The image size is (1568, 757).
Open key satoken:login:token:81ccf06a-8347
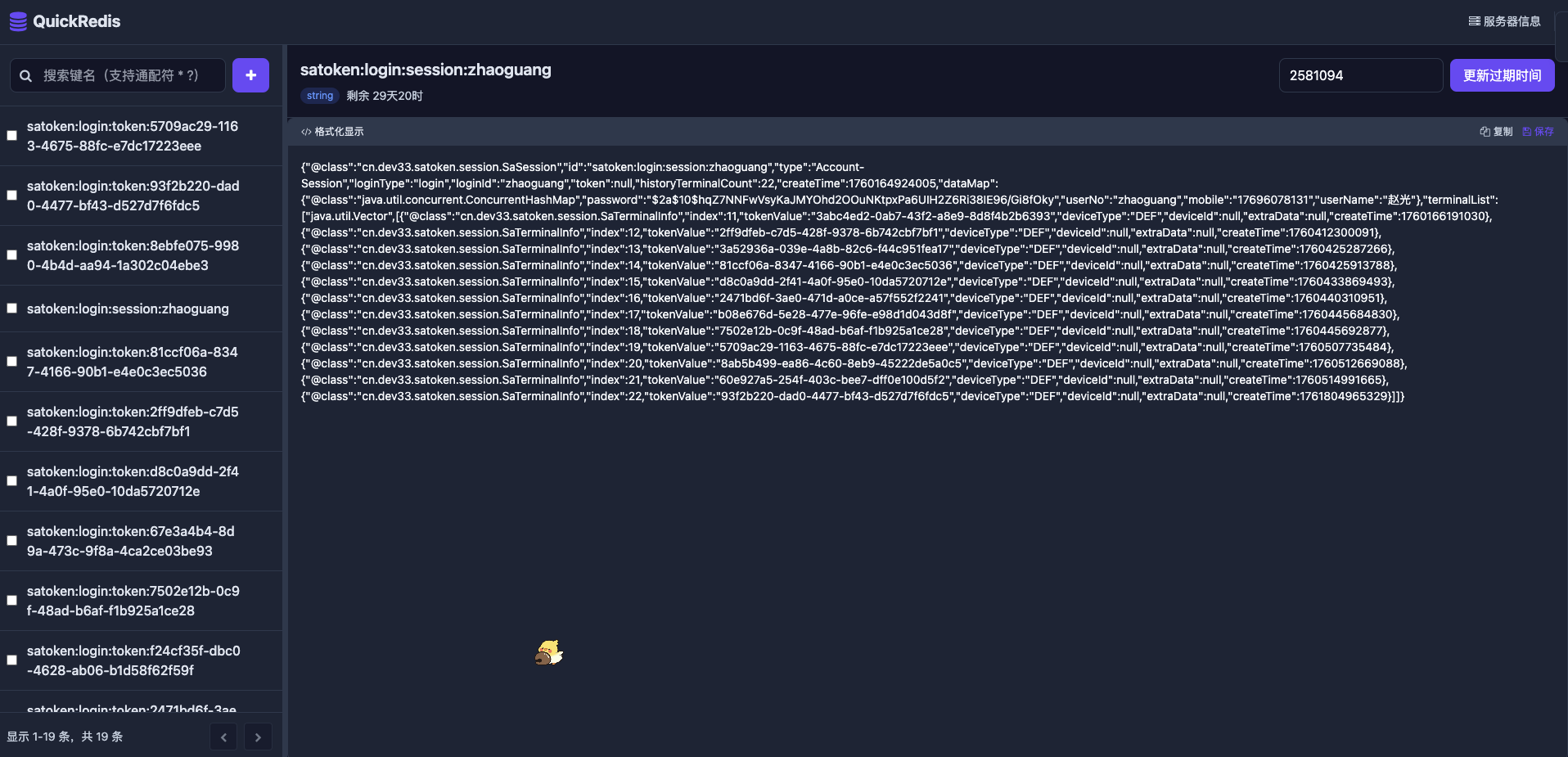[x=133, y=362]
